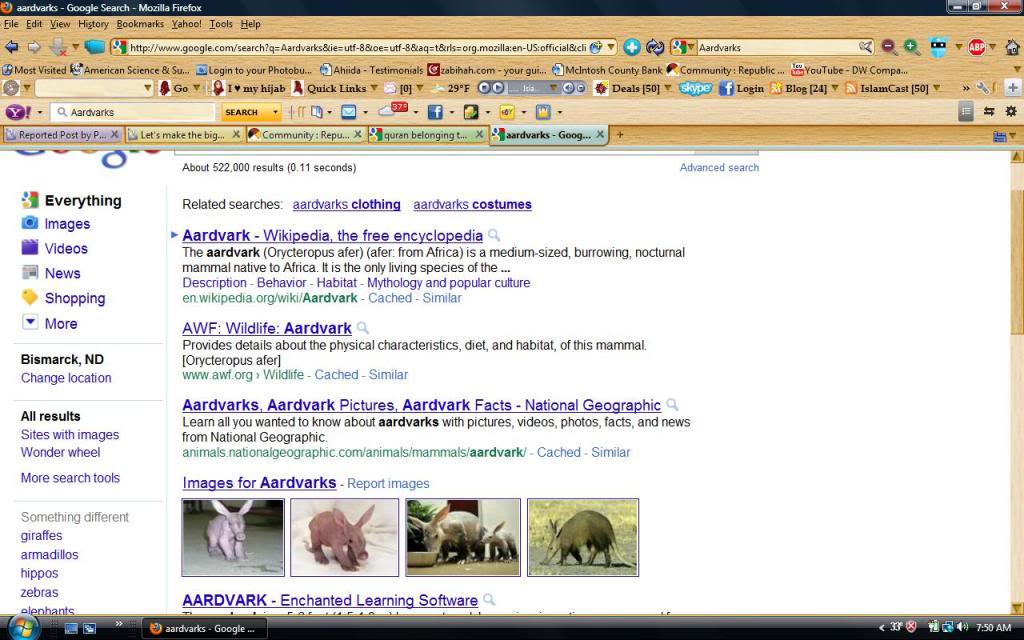Go to the home page icon
Screen dimensions: 1024x640
[1012, 47]
